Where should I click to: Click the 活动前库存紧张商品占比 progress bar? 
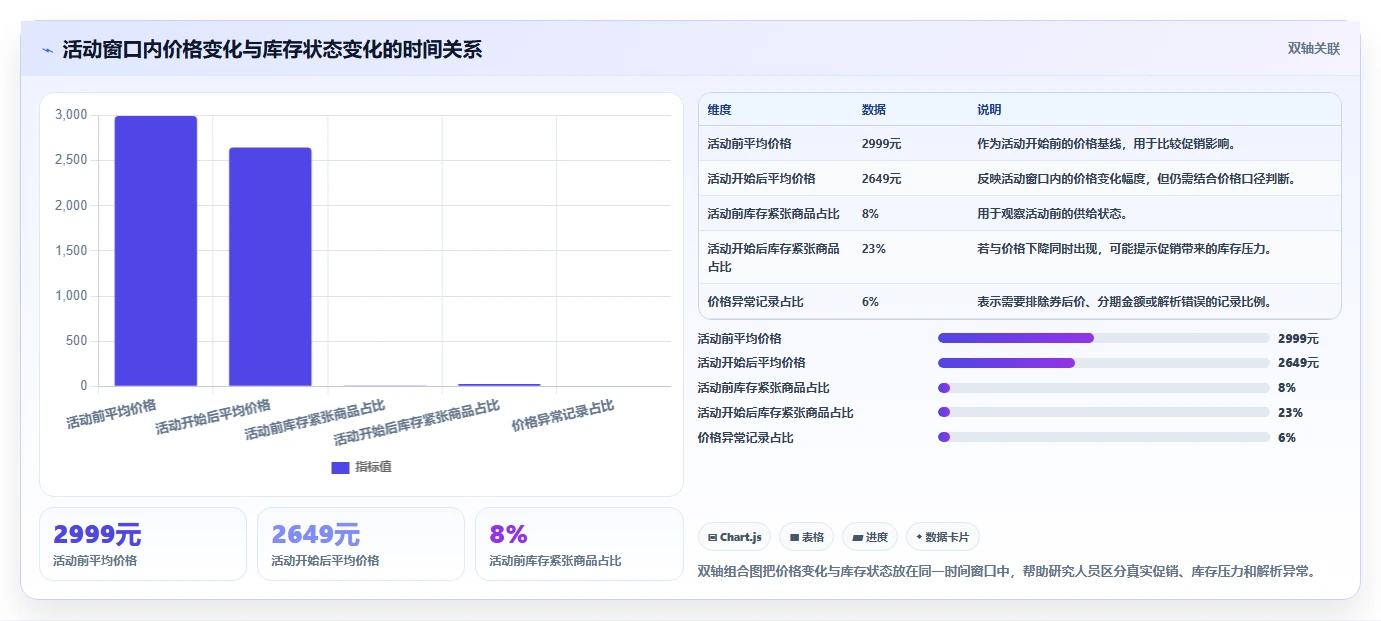coord(1104,388)
